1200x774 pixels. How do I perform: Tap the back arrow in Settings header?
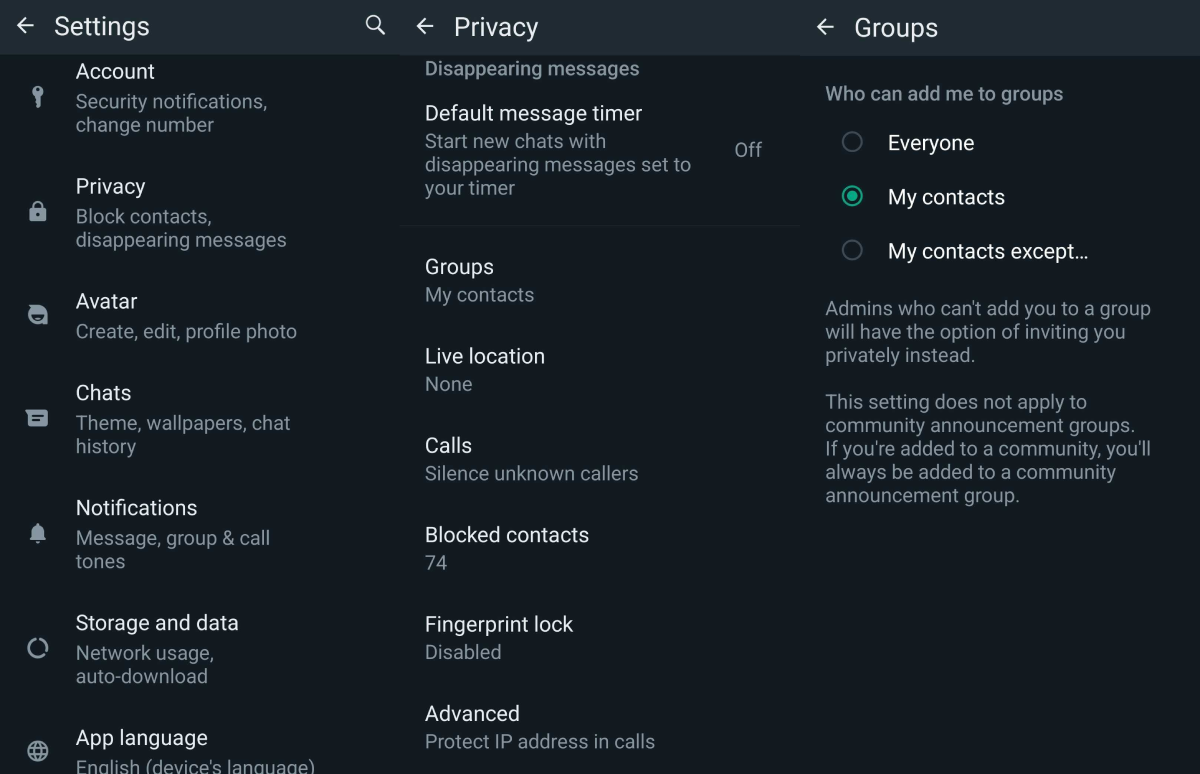pos(25,26)
